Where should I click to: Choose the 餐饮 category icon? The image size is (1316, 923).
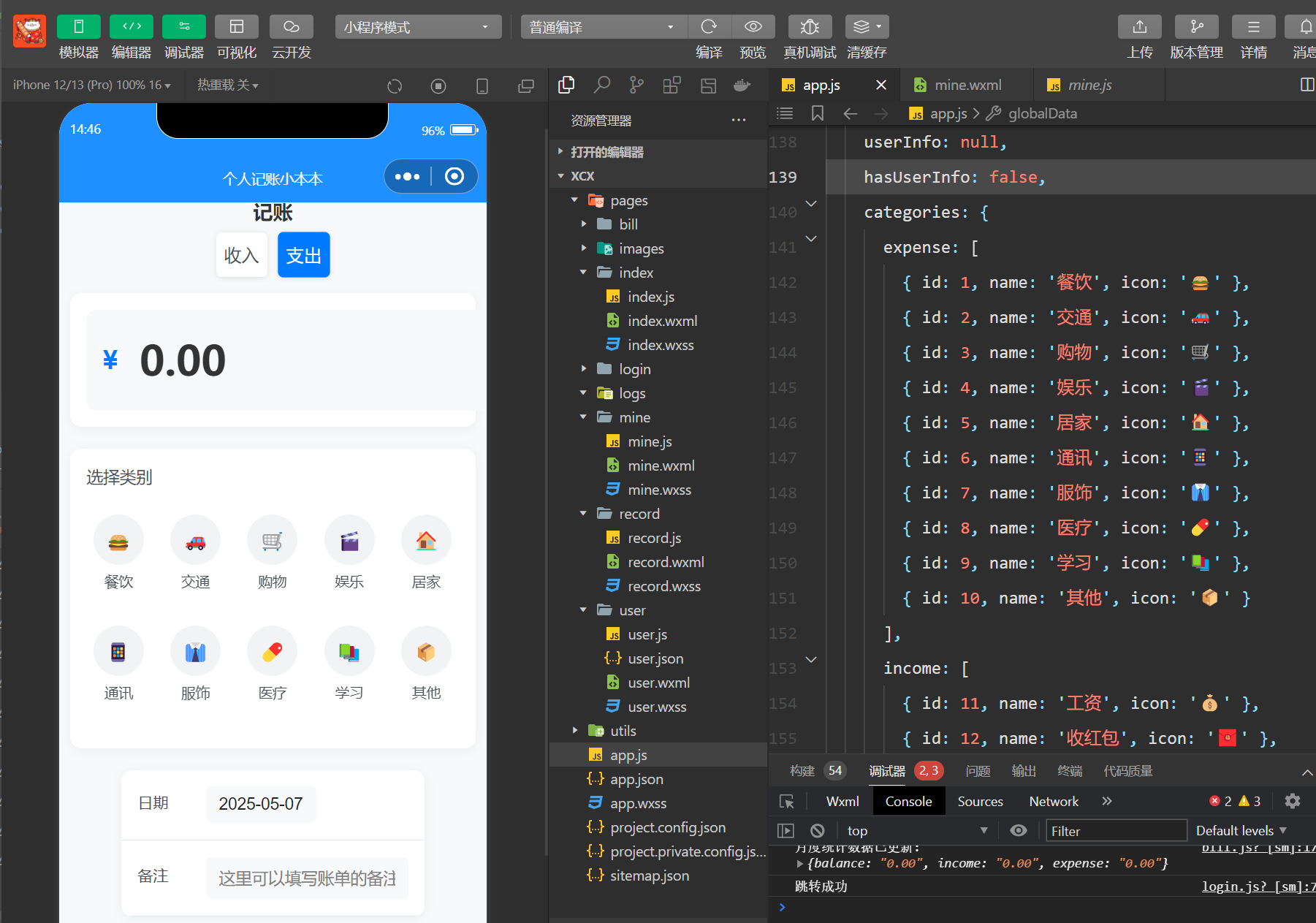(x=118, y=542)
